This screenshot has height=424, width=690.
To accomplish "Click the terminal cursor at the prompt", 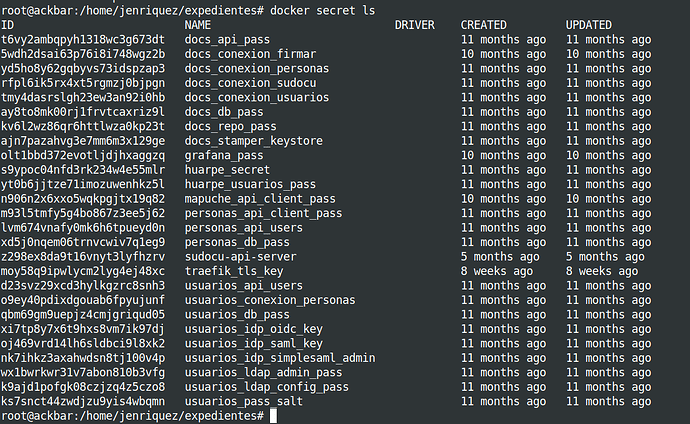I will click(273, 416).
